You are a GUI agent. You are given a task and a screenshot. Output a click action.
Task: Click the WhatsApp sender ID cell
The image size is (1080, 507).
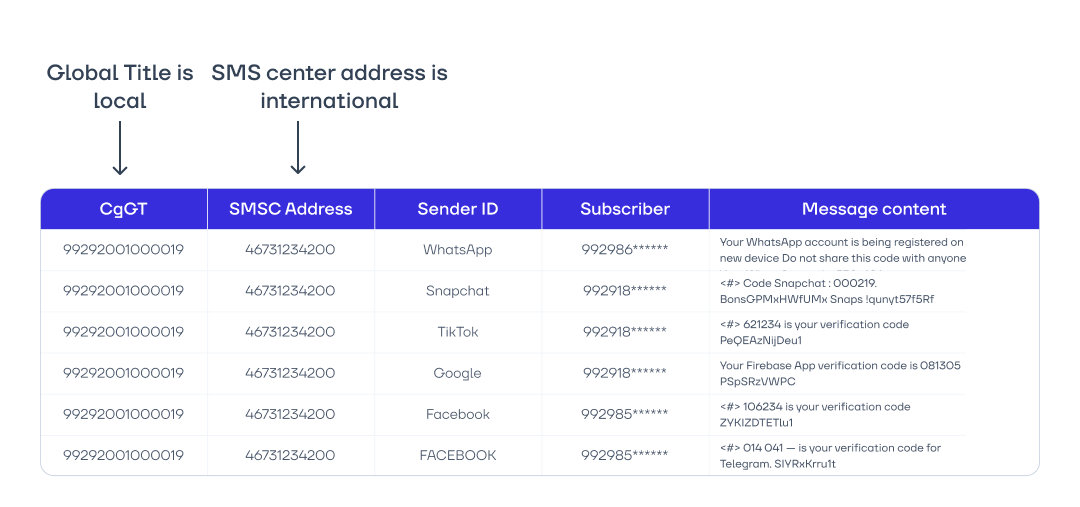(458, 250)
